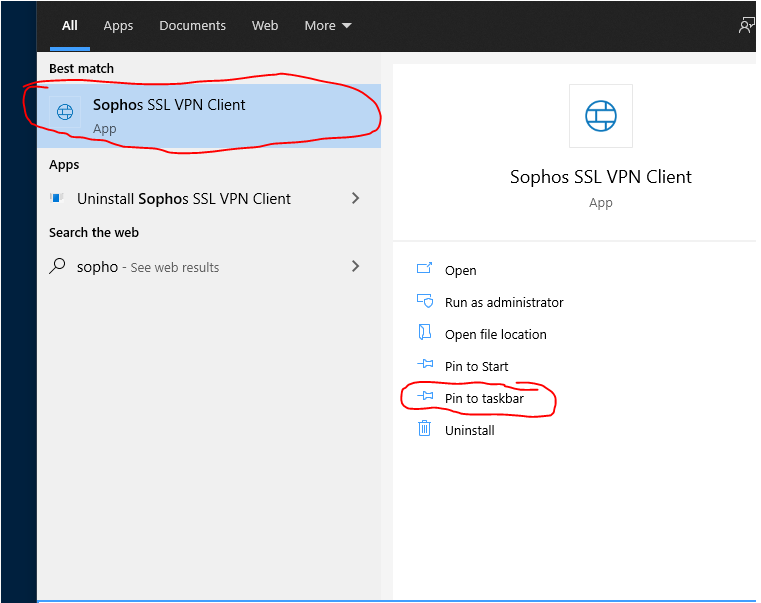Click the Pin to taskbar pin icon
761x603 pixels.
[424, 397]
